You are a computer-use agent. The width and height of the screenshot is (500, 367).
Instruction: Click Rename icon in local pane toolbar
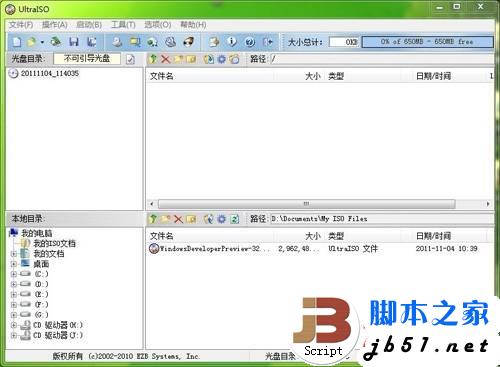pos(191,219)
